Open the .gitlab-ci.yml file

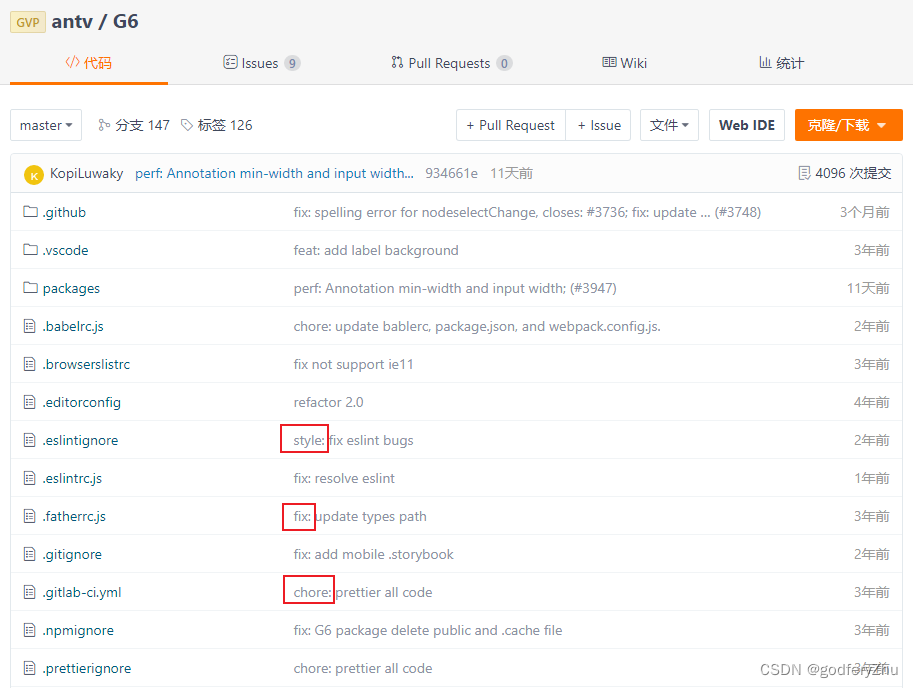pyautogui.click(x=82, y=592)
